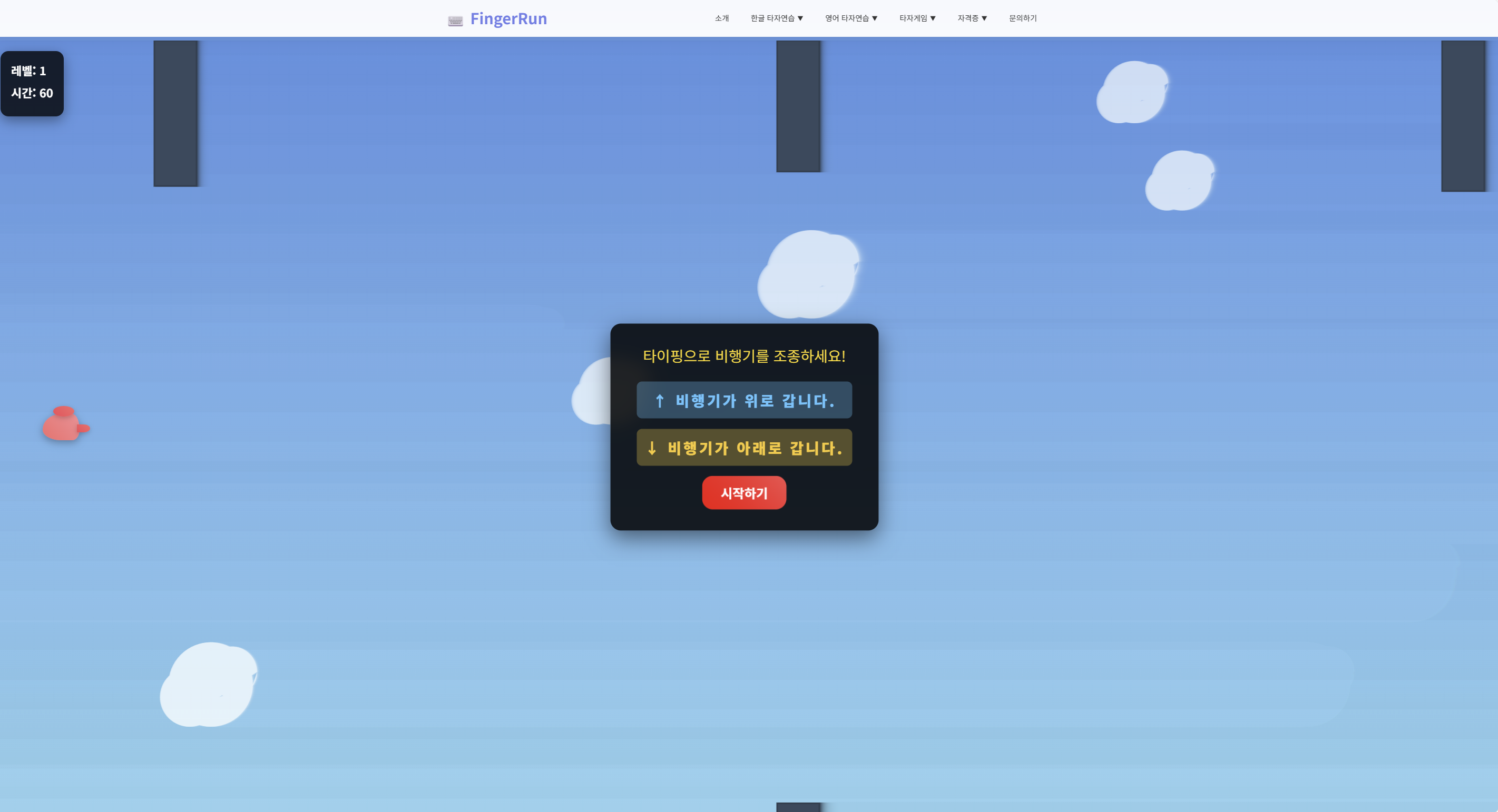Click the white cloud above the dialog
The height and width of the screenshot is (812, 1498).
tap(808, 275)
